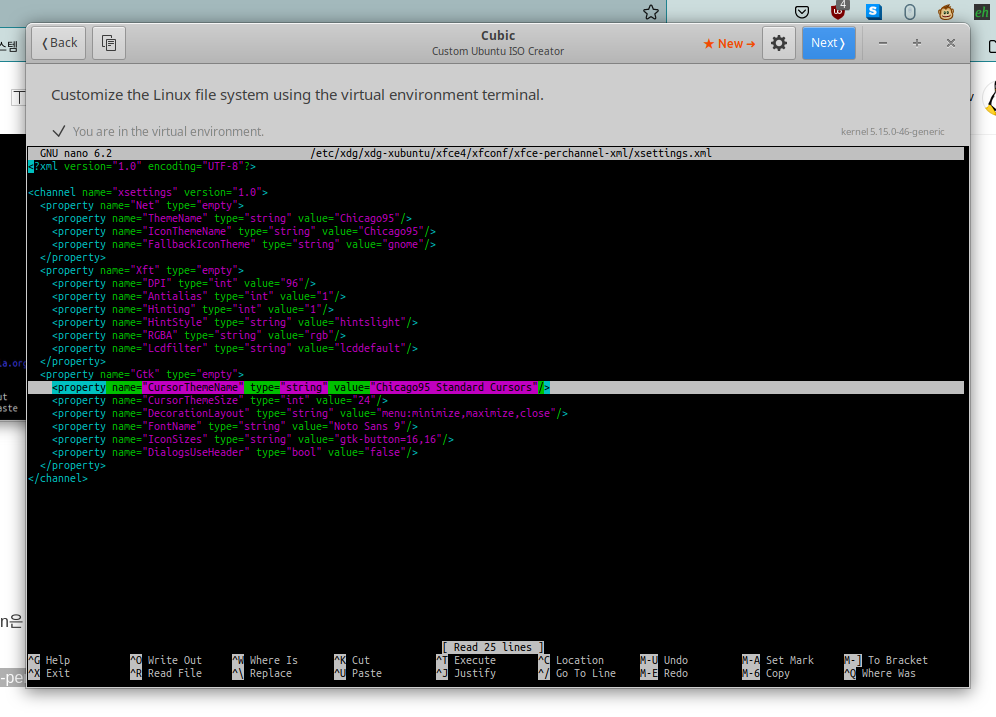Click the Back button in Cubic
Screen dimensions: 996x717
click(x=58, y=43)
